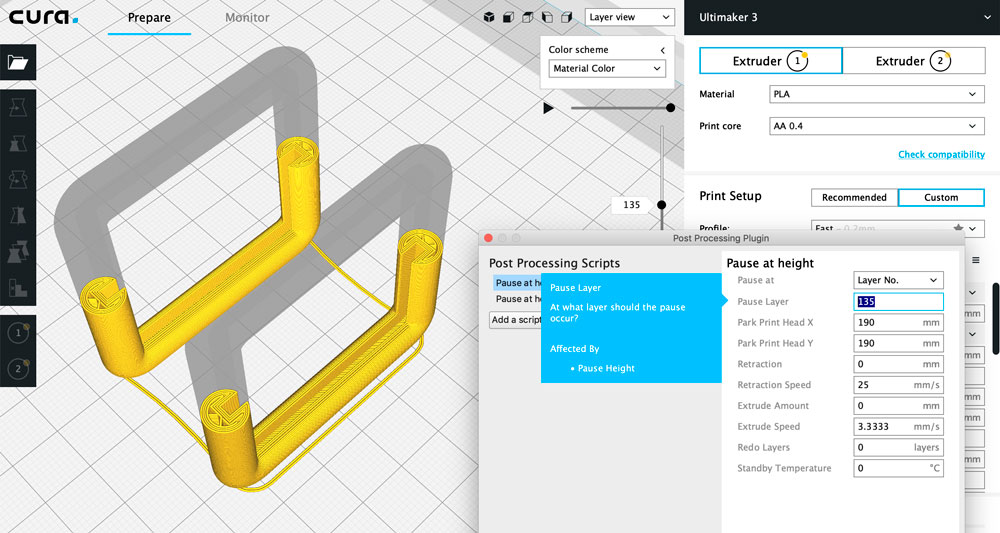
Task: Click the Park Print Head X field
Action: coord(898,323)
